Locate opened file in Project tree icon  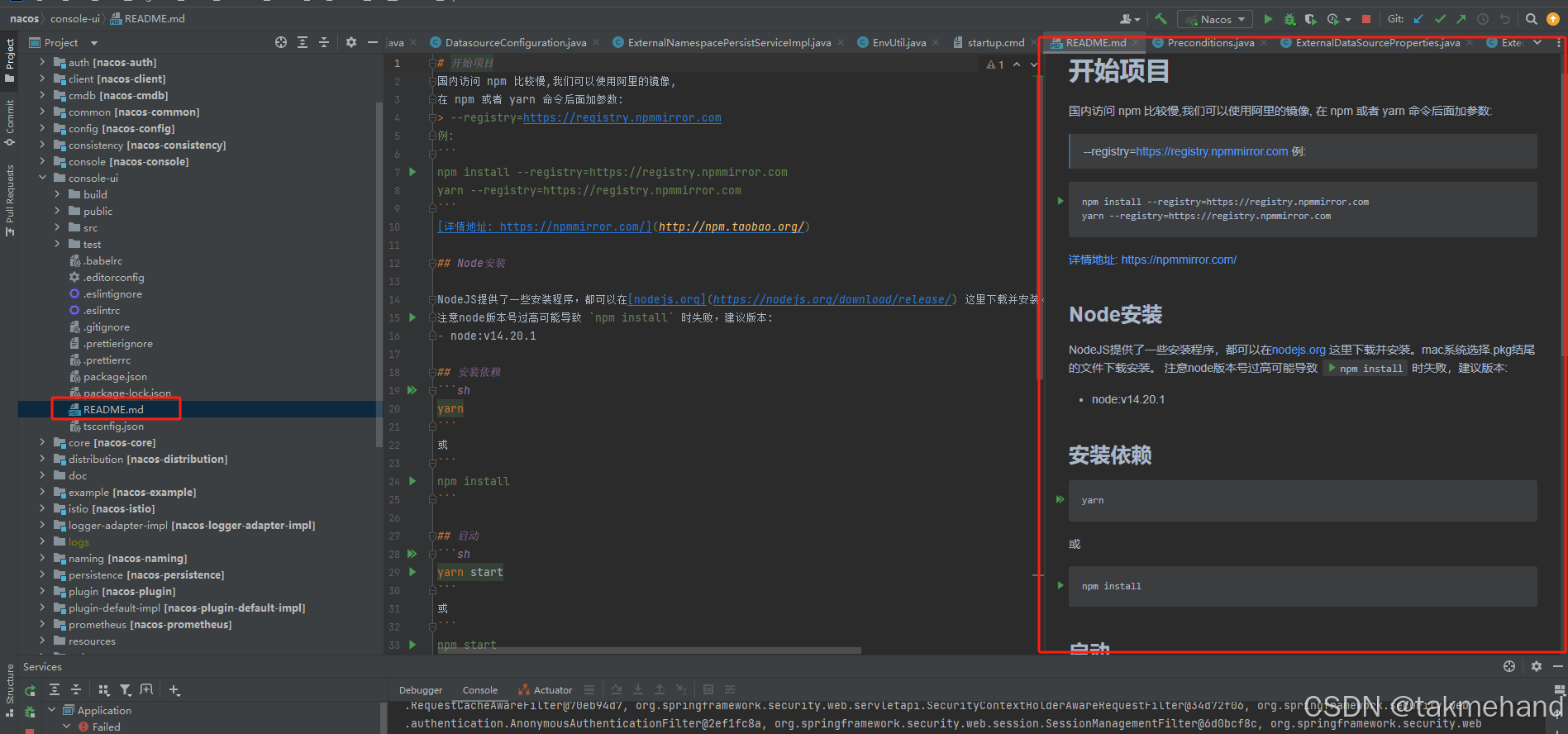click(281, 42)
